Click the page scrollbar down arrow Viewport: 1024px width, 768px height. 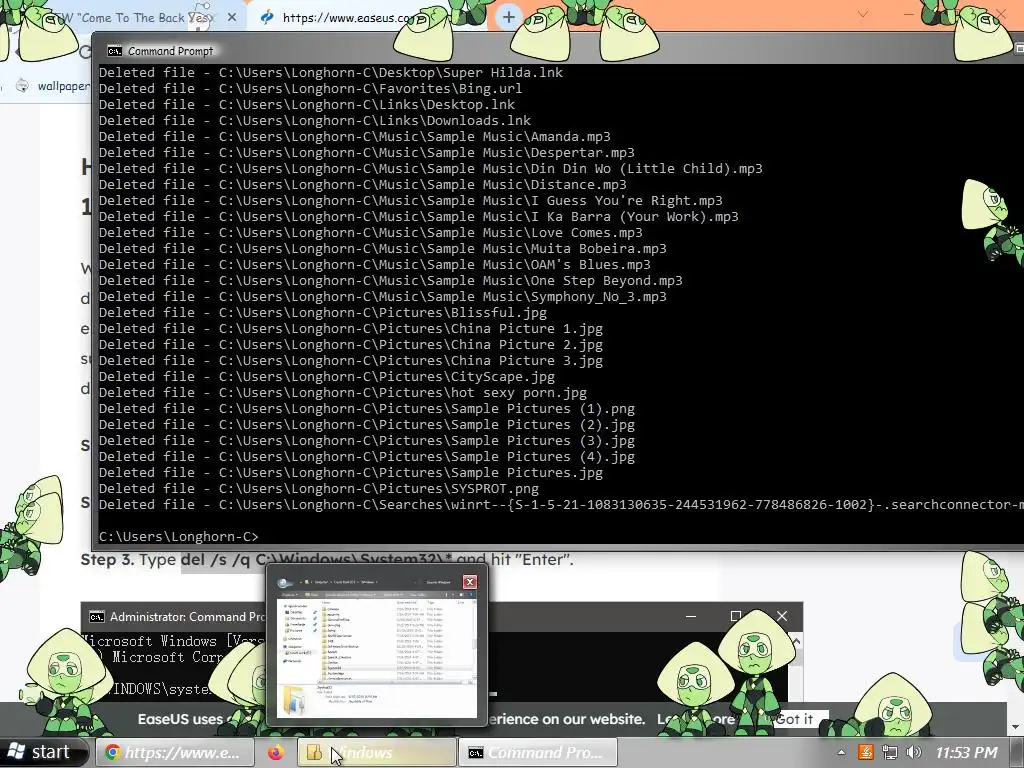(x=1016, y=727)
